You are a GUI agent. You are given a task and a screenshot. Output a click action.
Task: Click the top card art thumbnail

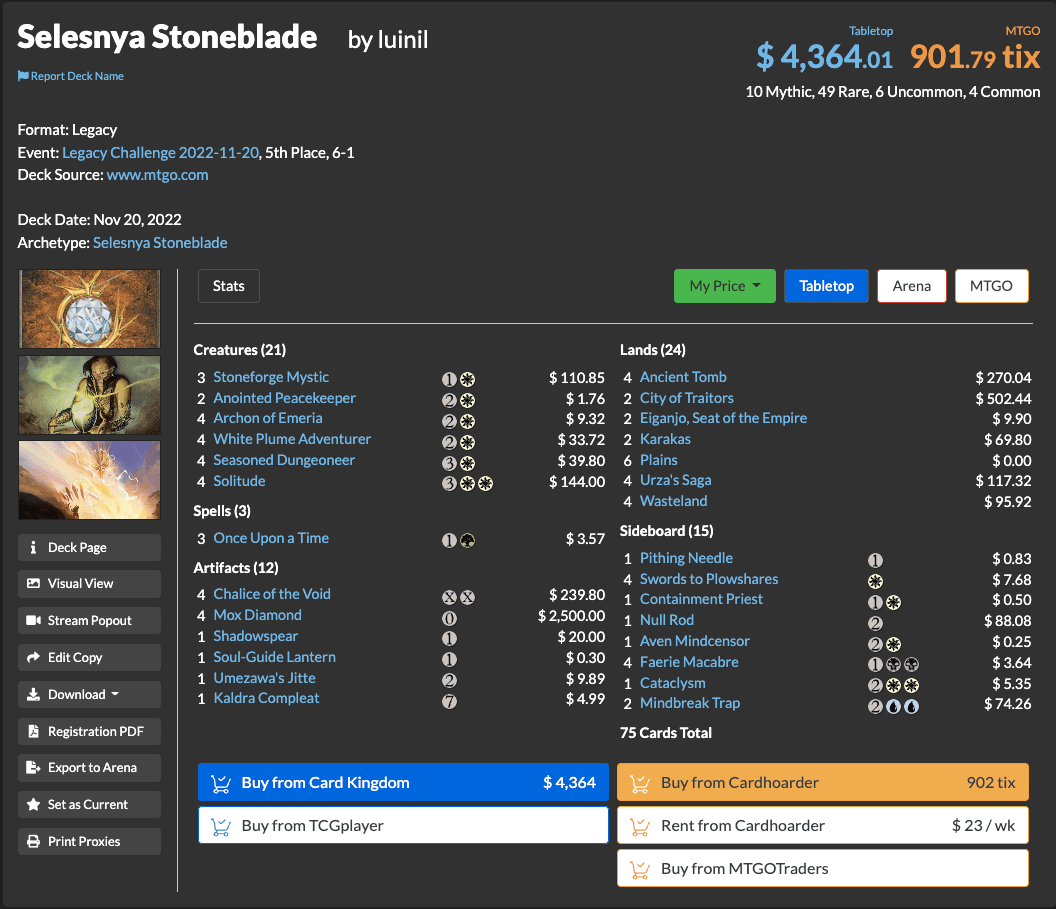coord(89,309)
